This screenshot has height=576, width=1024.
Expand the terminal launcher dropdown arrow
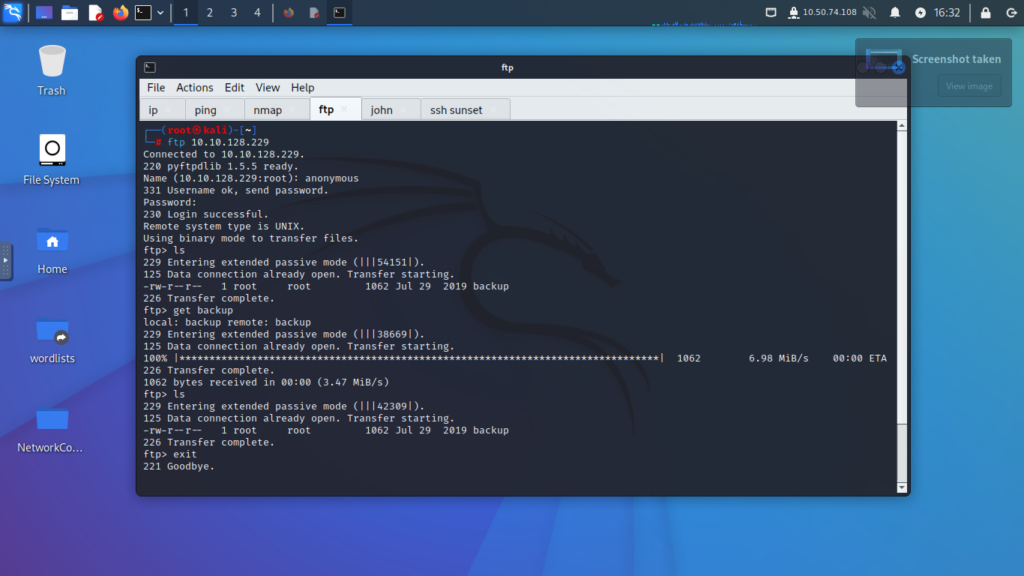(x=160, y=13)
